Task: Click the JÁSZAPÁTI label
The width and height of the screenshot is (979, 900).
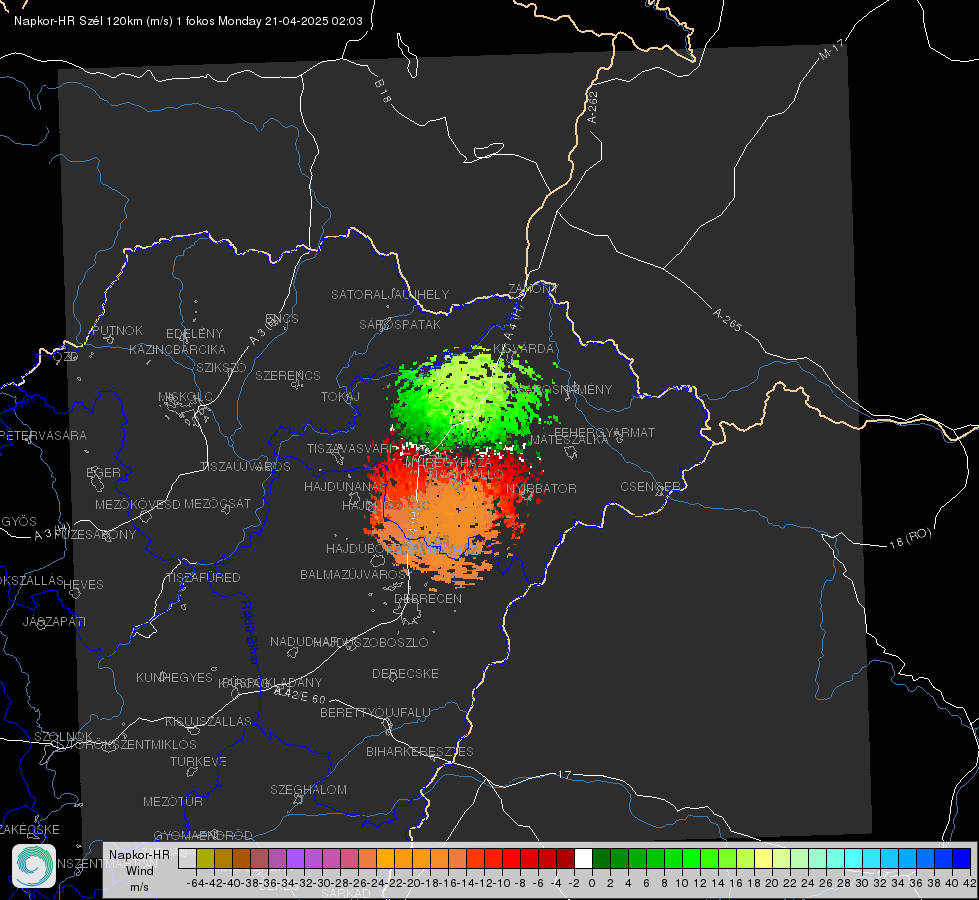Action: [54, 621]
